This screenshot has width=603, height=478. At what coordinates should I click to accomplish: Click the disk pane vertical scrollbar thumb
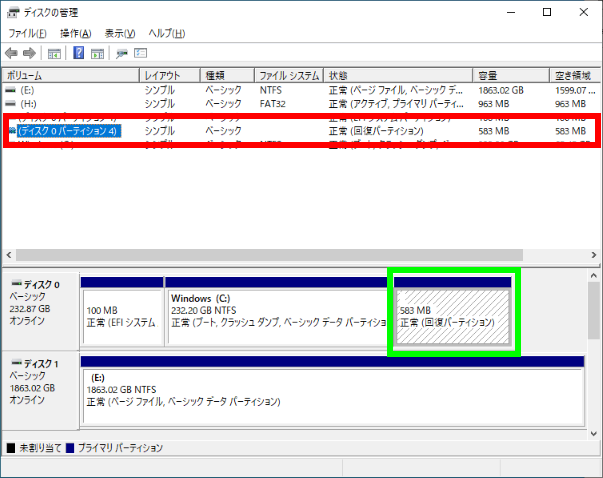click(x=593, y=310)
